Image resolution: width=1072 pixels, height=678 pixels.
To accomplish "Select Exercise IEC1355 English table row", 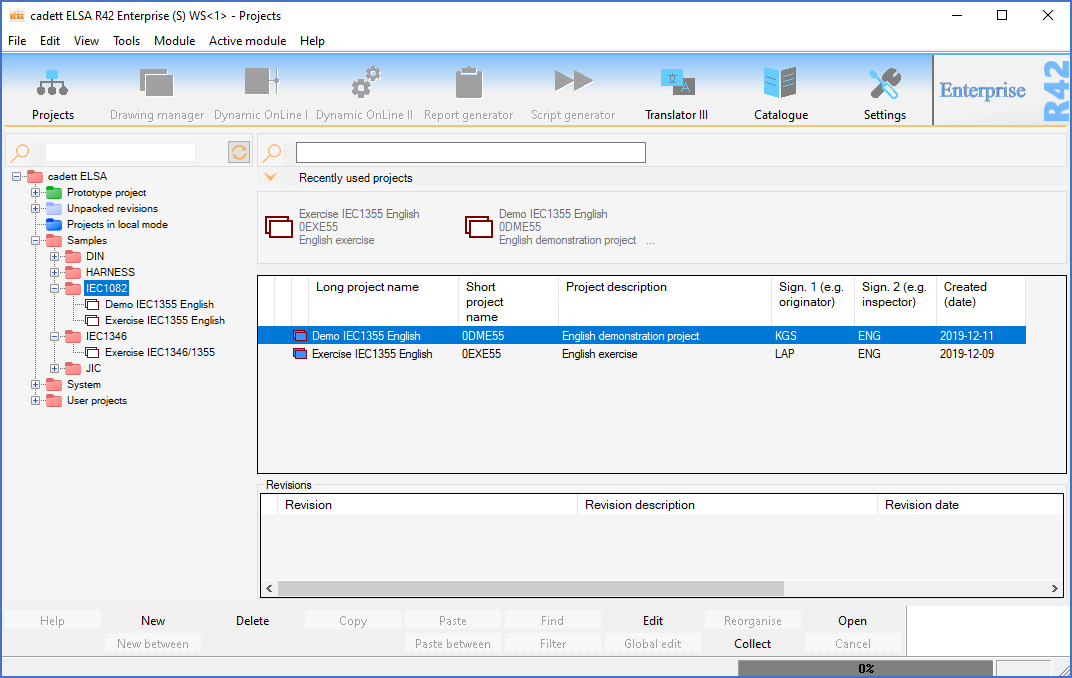I will [x=641, y=354].
